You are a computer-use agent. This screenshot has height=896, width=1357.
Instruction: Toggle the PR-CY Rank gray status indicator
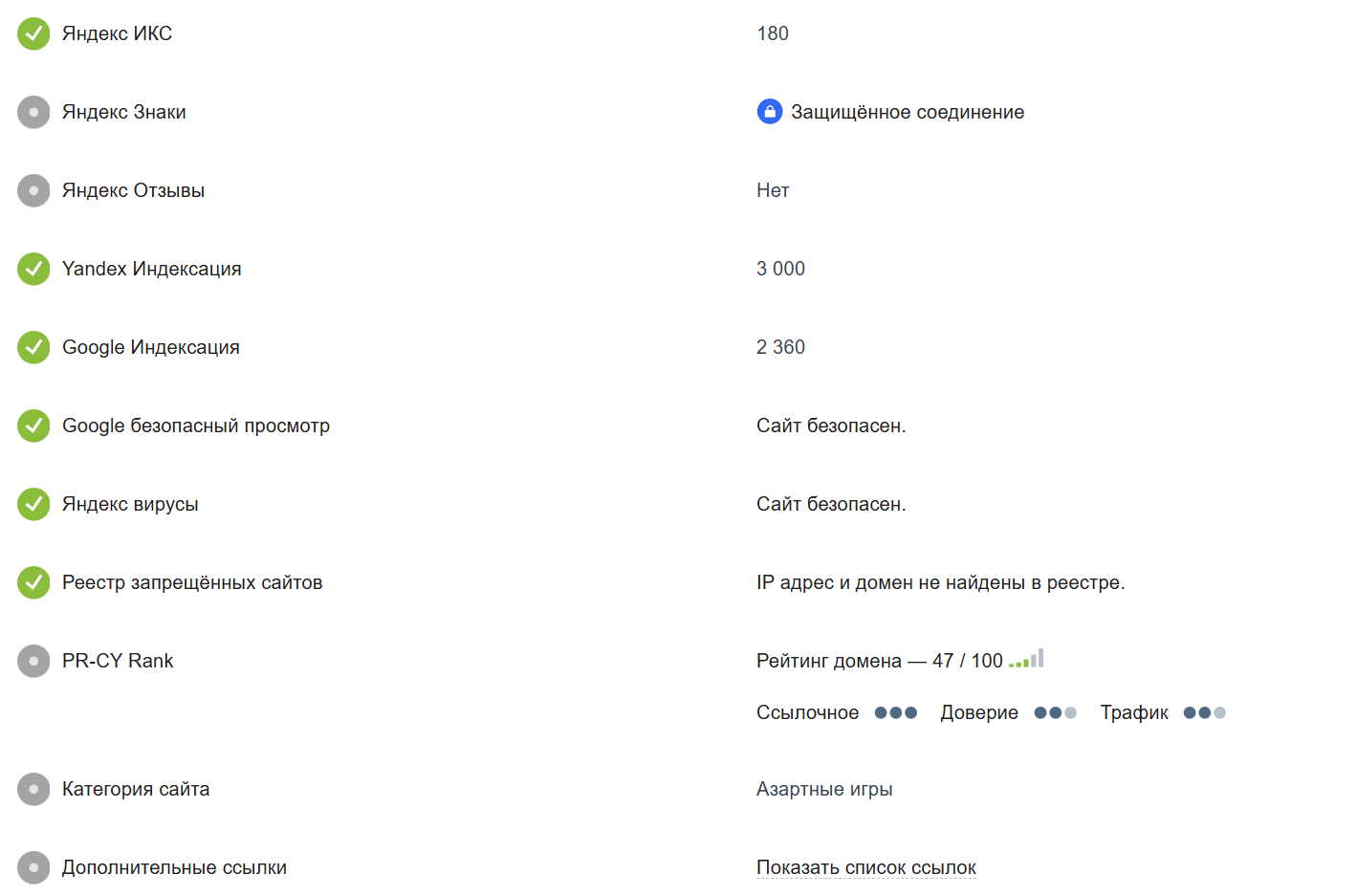(x=33, y=661)
